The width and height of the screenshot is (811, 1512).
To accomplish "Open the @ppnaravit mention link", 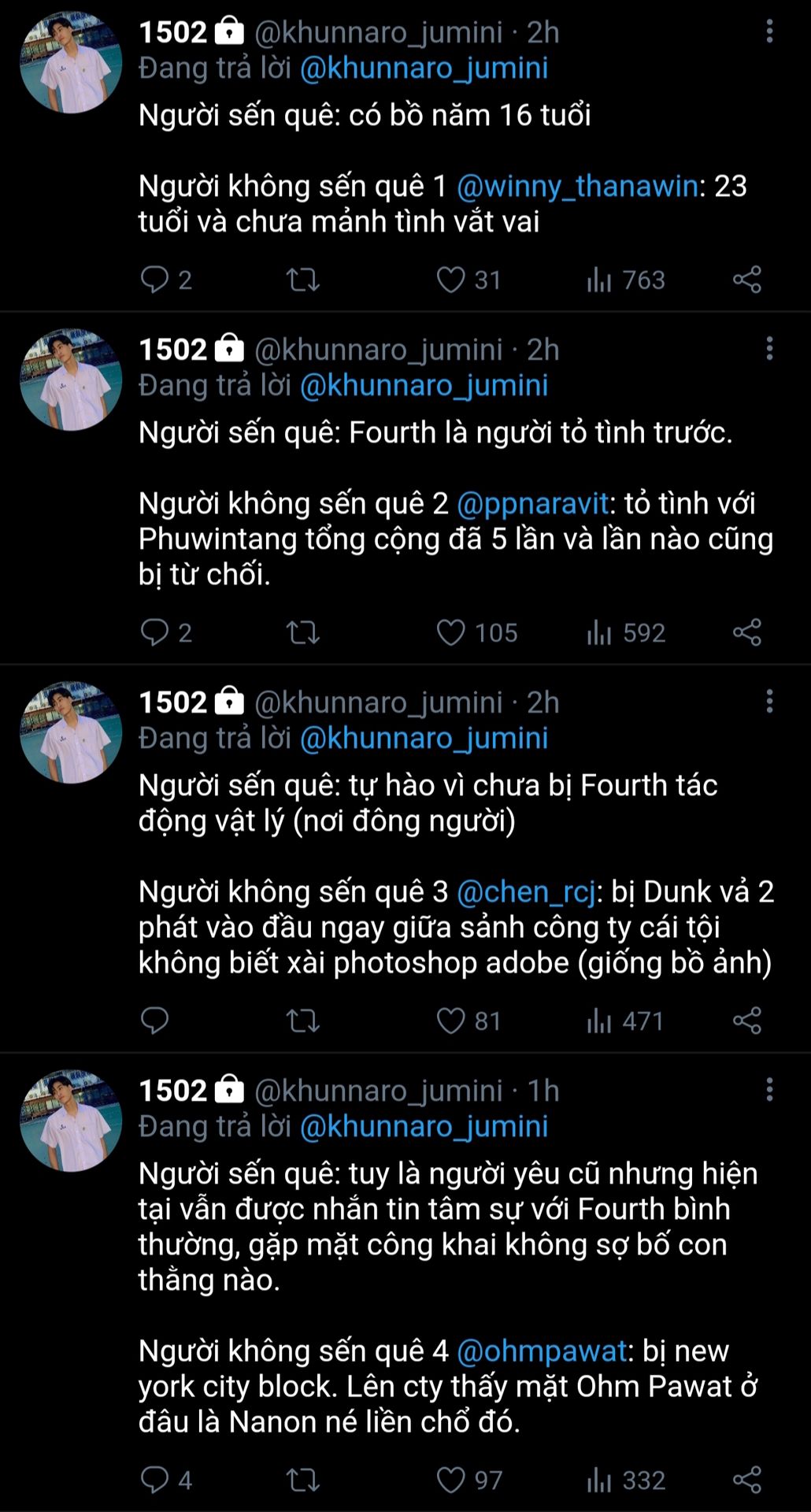I will [532, 503].
